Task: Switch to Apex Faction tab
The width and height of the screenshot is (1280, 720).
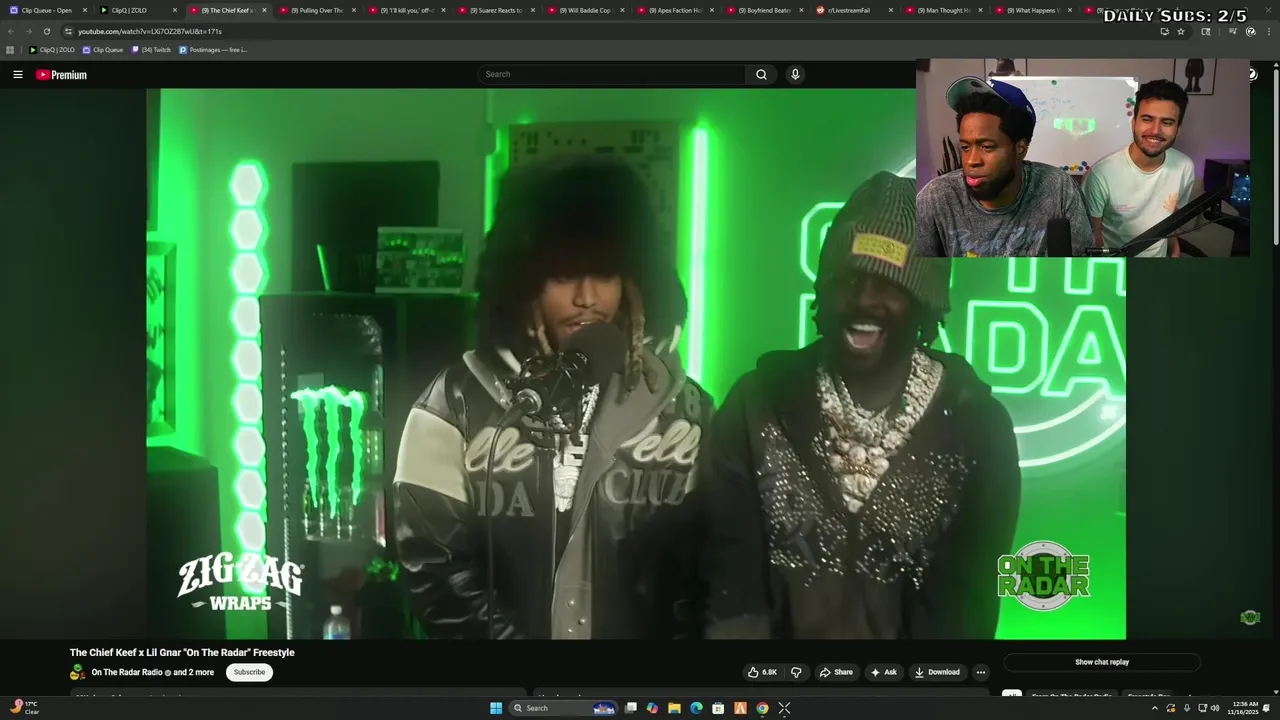Action: click(676, 10)
